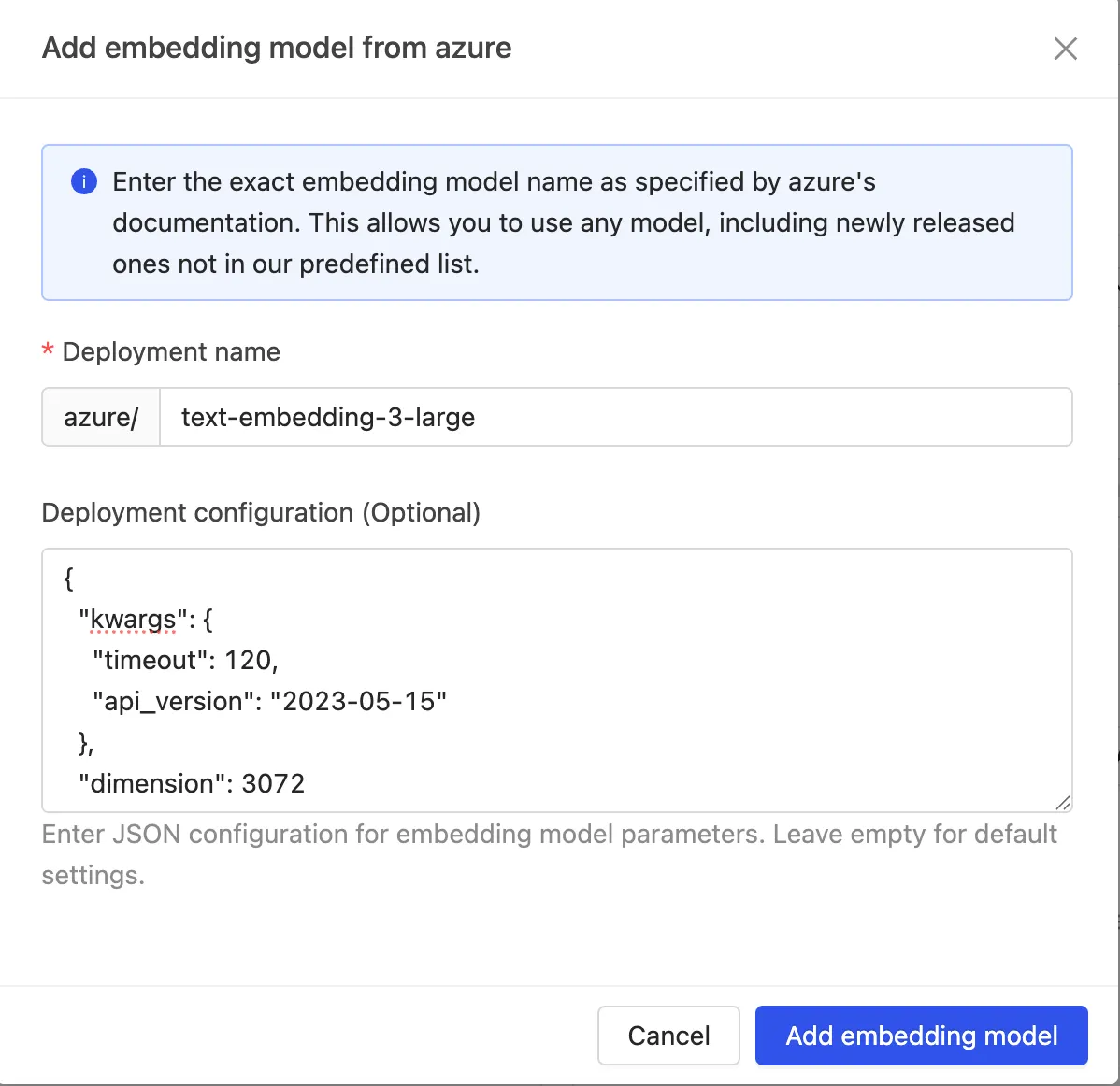Place cursor on the "api_version" line
1120x1086 pixels.
pos(269,702)
